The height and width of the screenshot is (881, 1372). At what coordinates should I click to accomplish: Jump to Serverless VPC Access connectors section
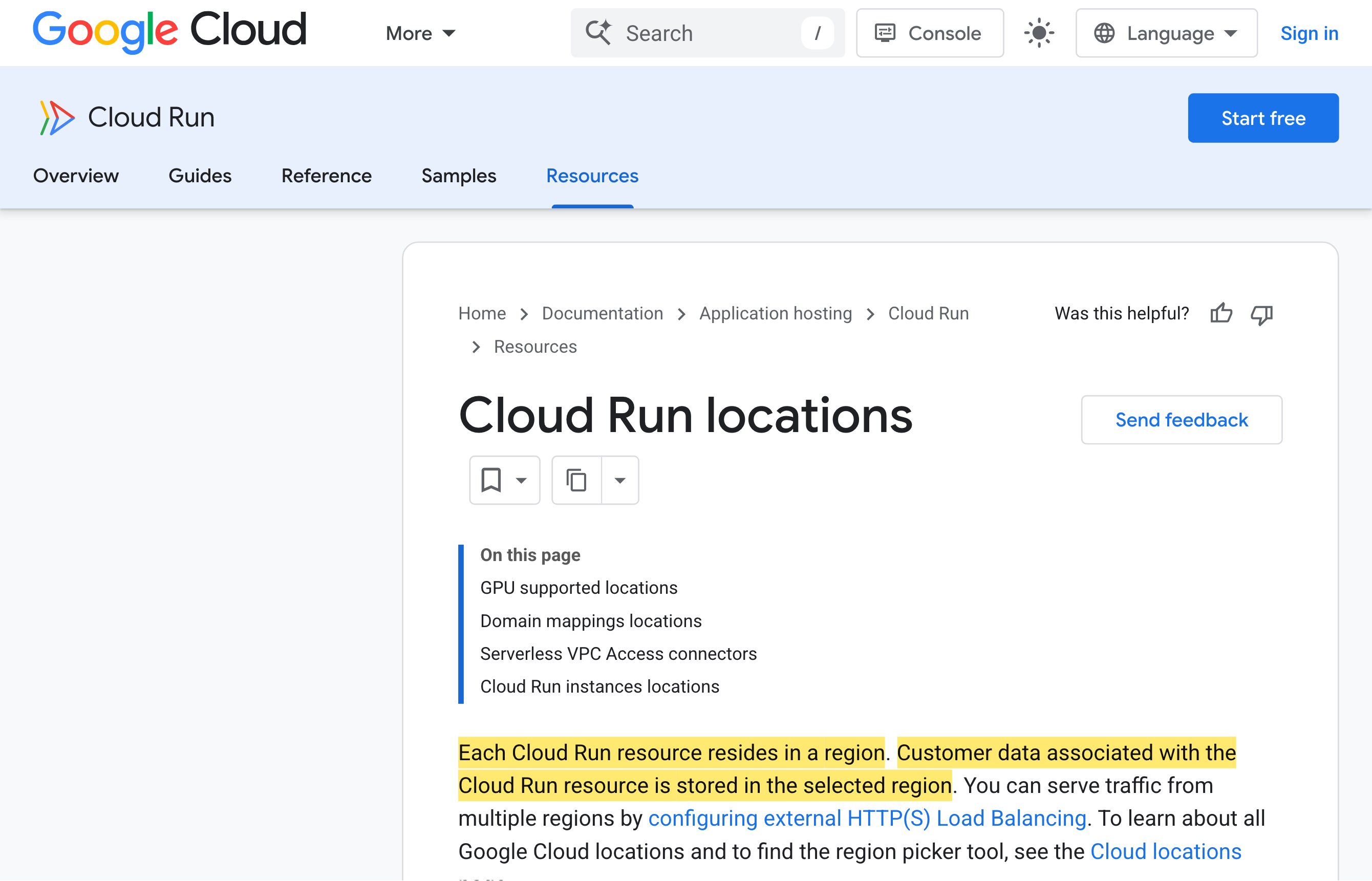618,654
